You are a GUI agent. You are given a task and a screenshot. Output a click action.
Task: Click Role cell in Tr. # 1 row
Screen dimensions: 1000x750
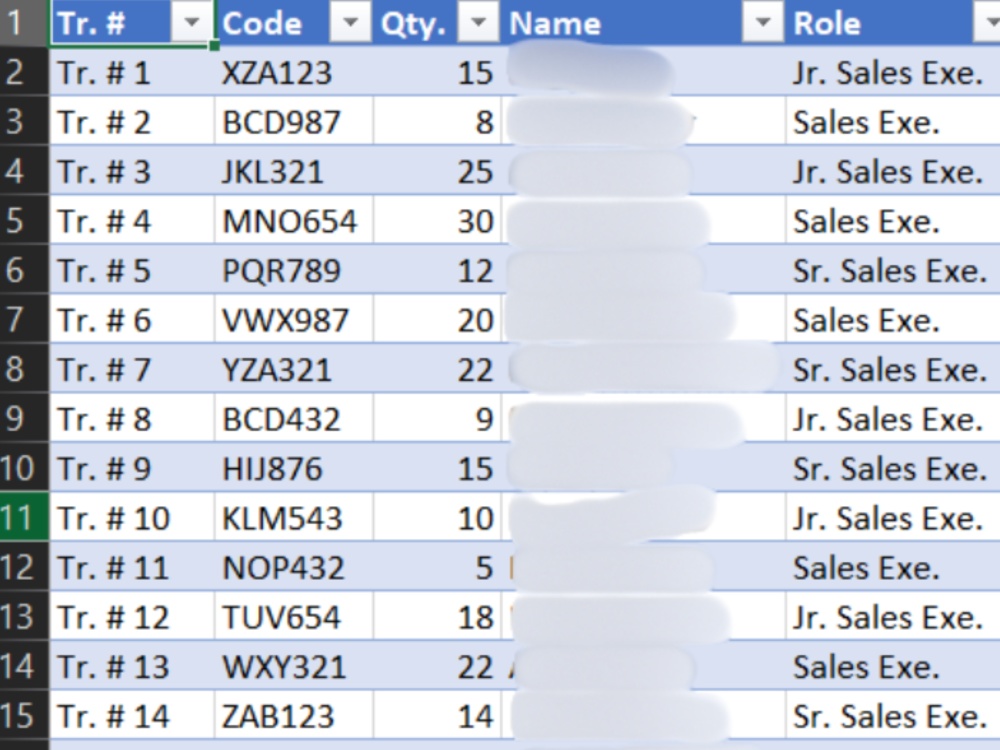point(893,72)
